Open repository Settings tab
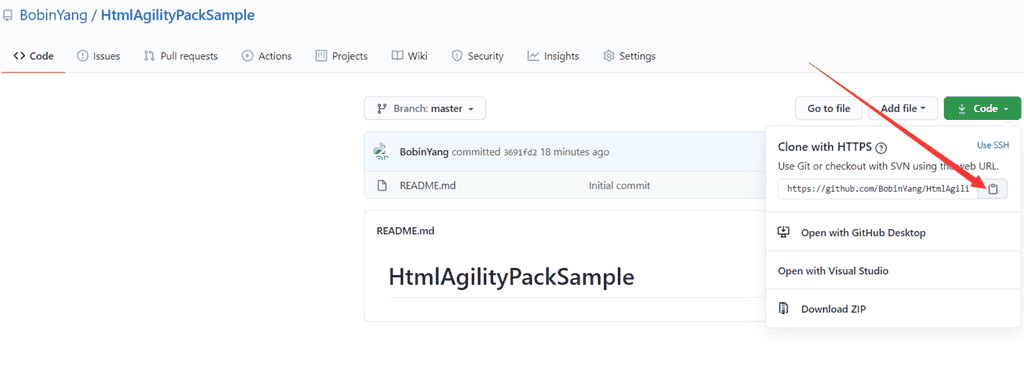The width and height of the screenshot is (1024, 389). 629,56
